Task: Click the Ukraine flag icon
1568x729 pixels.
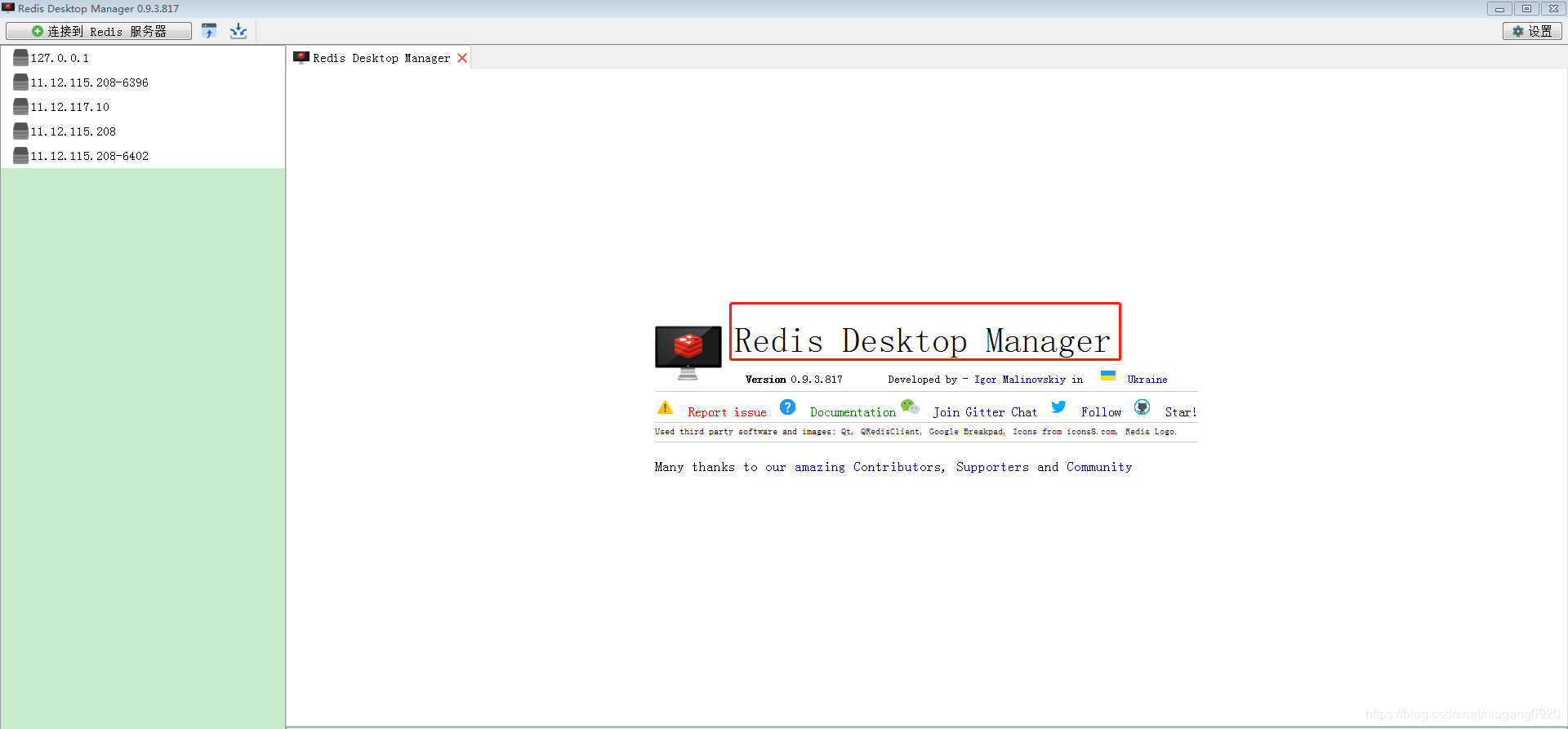Action: [1108, 376]
